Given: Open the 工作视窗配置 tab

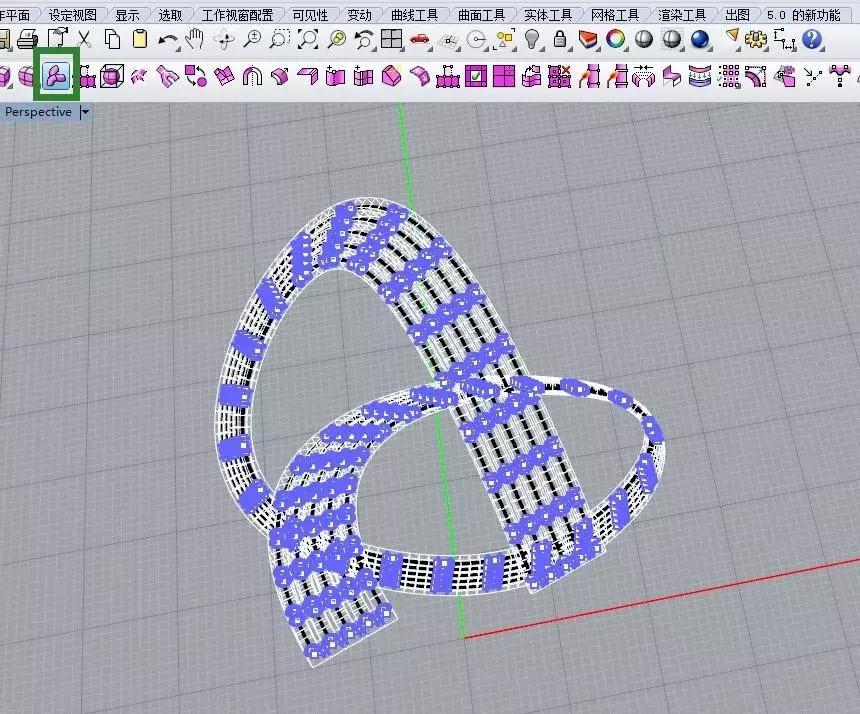Looking at the screenshot, I should pos(237,15).
